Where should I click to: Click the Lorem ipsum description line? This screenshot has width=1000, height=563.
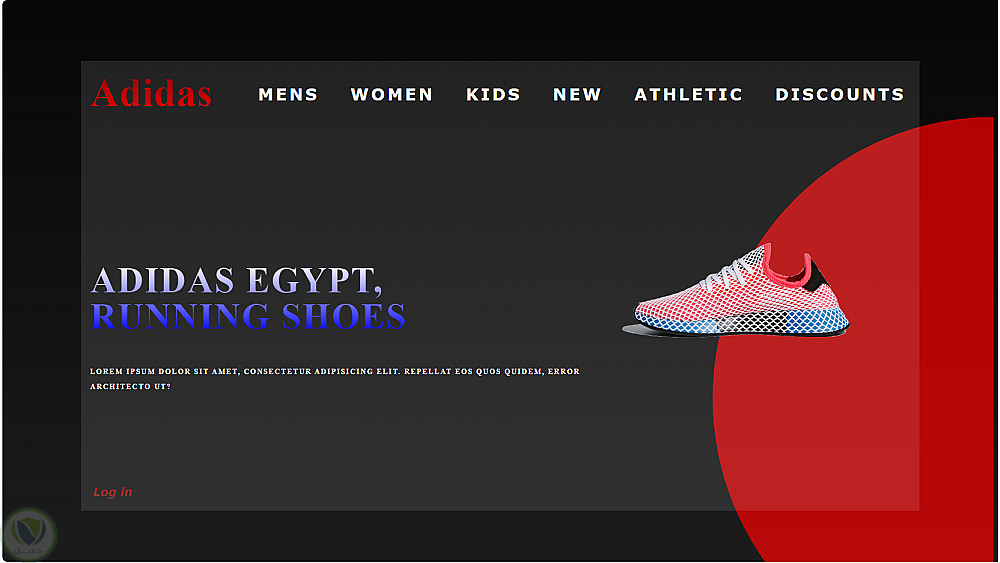(334, 371)
